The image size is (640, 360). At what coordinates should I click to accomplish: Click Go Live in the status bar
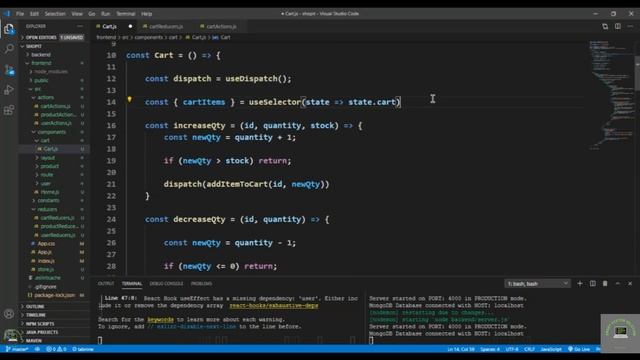(x=579, y=349)
